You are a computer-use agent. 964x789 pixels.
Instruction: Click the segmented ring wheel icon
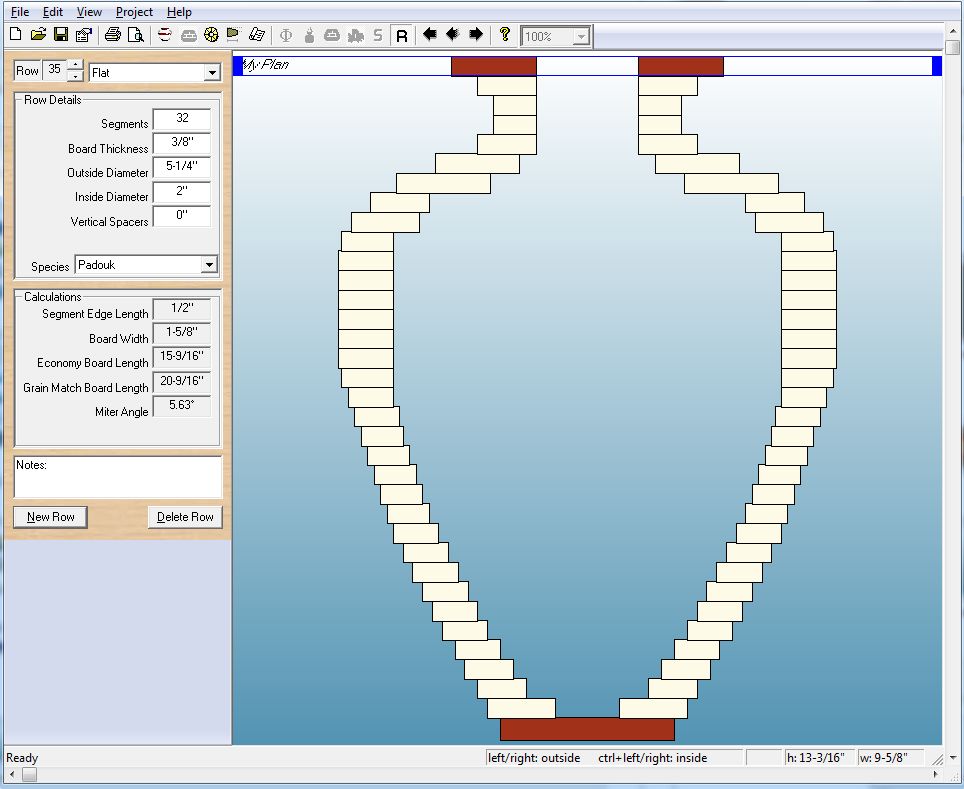(211, 35)
